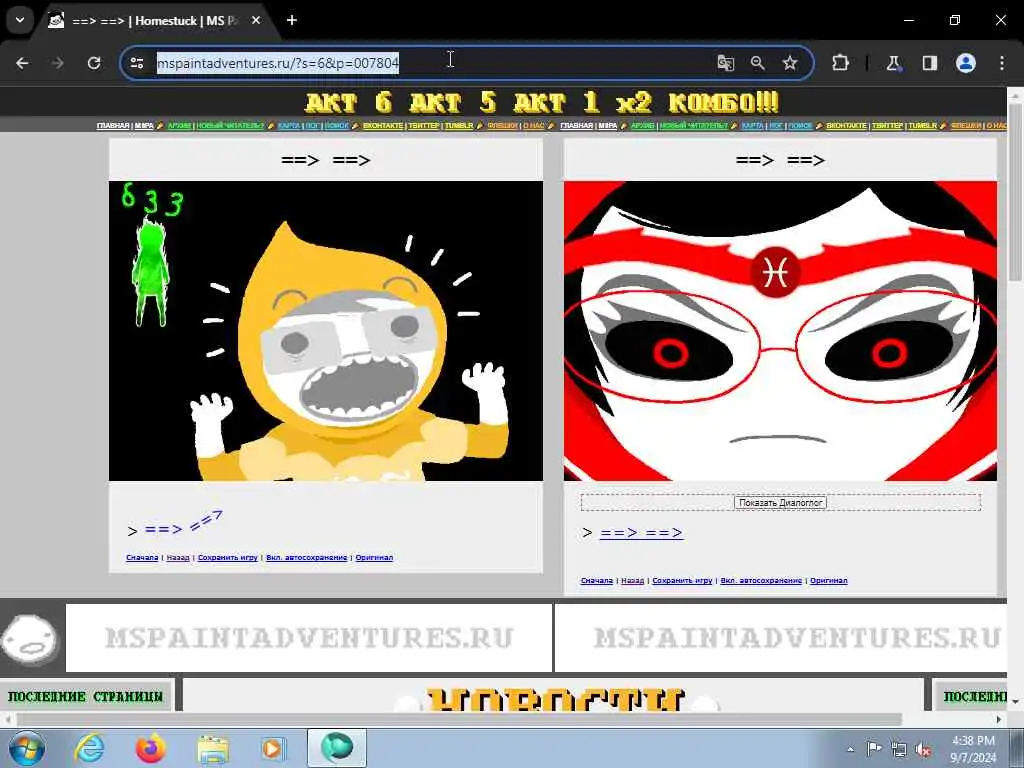This screenshot has height=768, width=1024.
Task: Follow the tilted ==> ==> next link
Action: 183,524
